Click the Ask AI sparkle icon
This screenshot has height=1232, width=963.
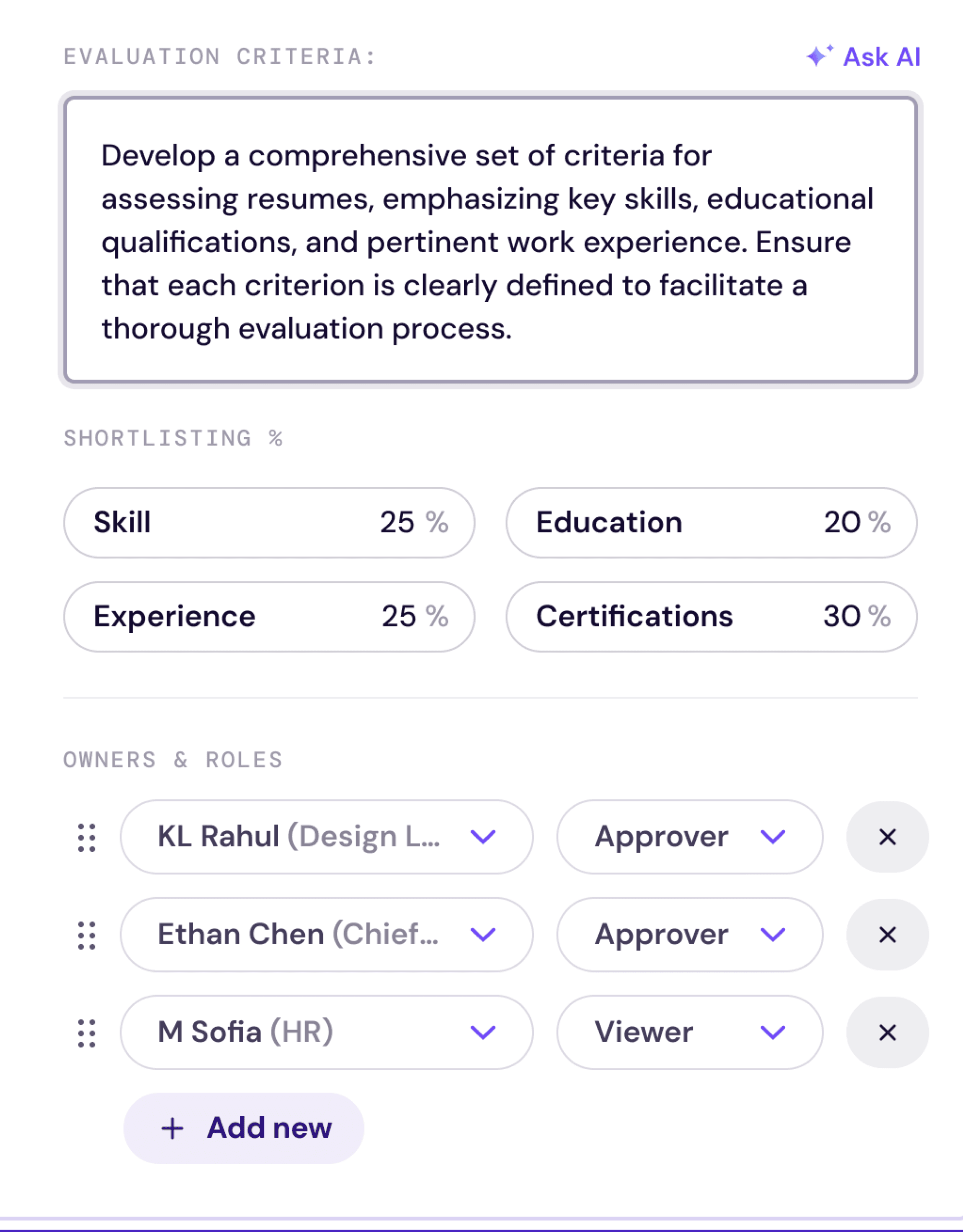click(818, 56)
